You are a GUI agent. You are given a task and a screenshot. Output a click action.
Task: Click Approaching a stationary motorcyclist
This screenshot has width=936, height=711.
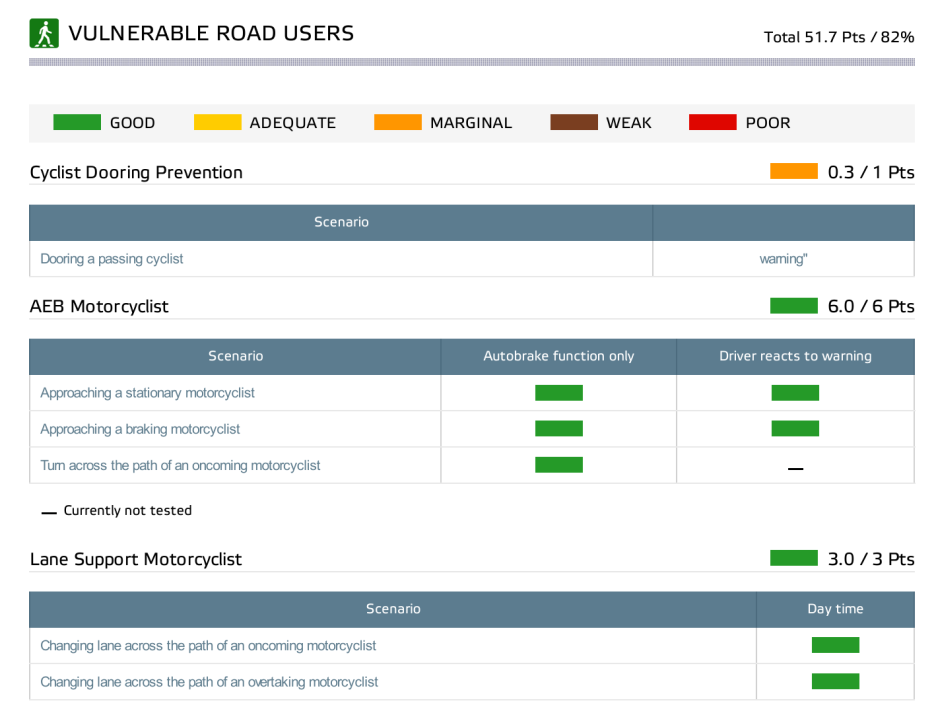(147, 393)
